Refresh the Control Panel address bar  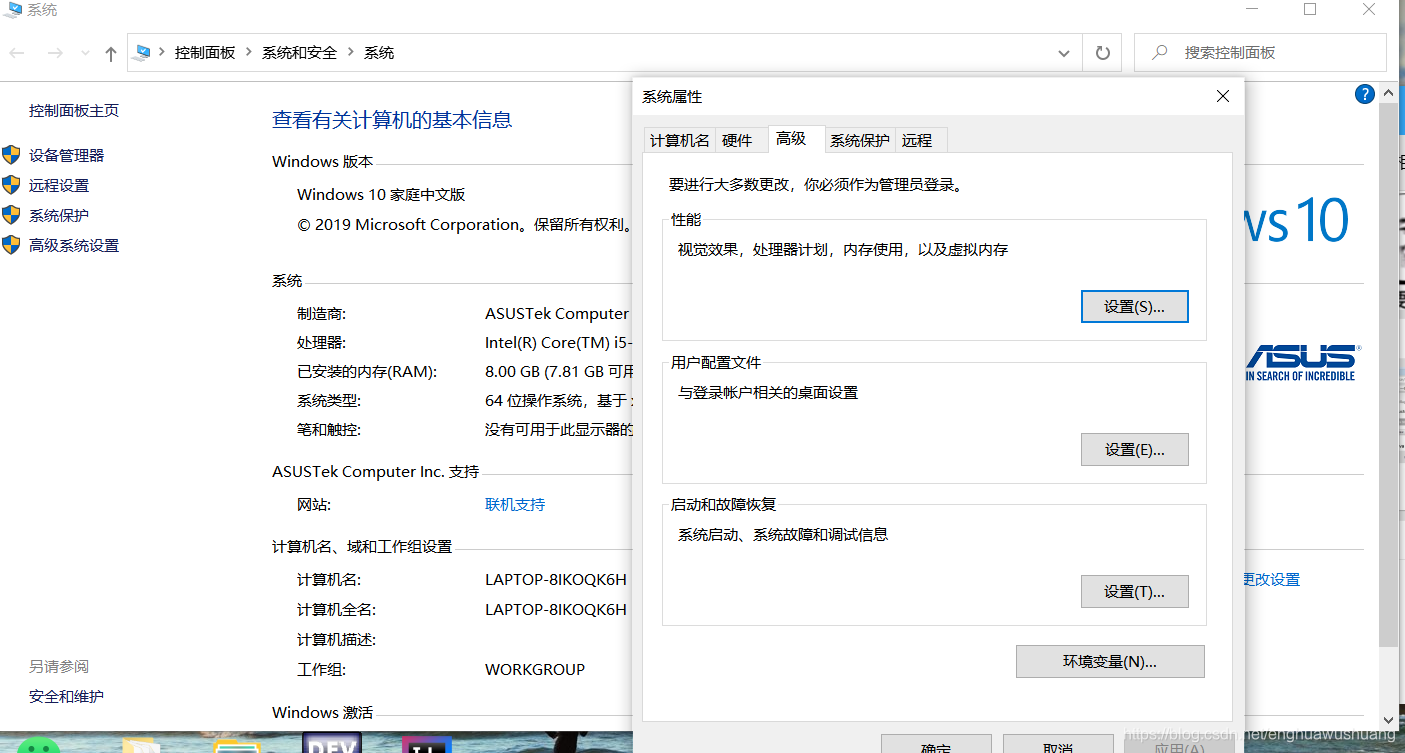(1102, 53)
